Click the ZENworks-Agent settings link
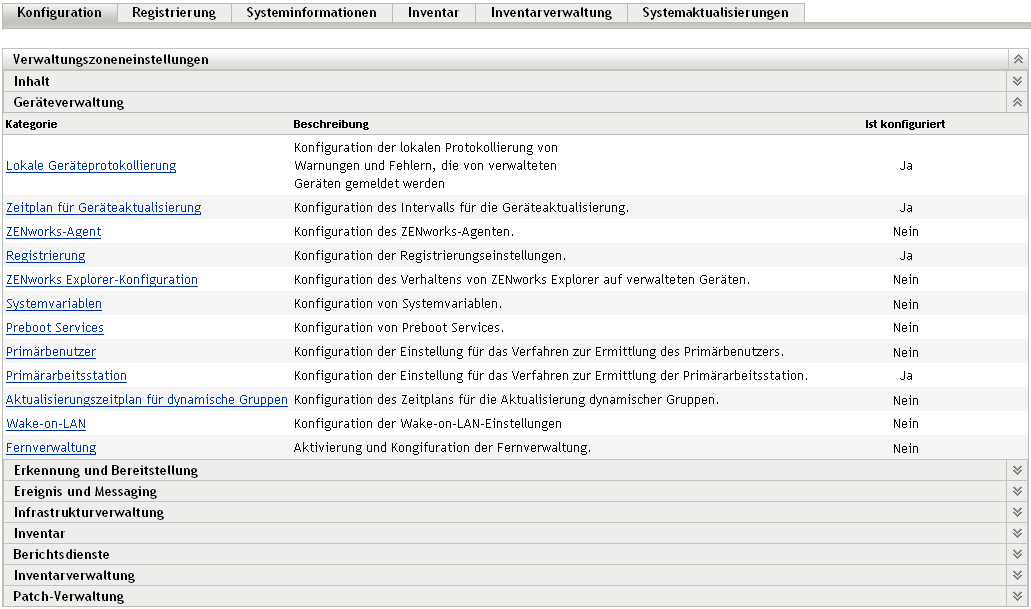Image resolution: width=1031 pixels, height=609 pixels. click(x=53, y=232)
